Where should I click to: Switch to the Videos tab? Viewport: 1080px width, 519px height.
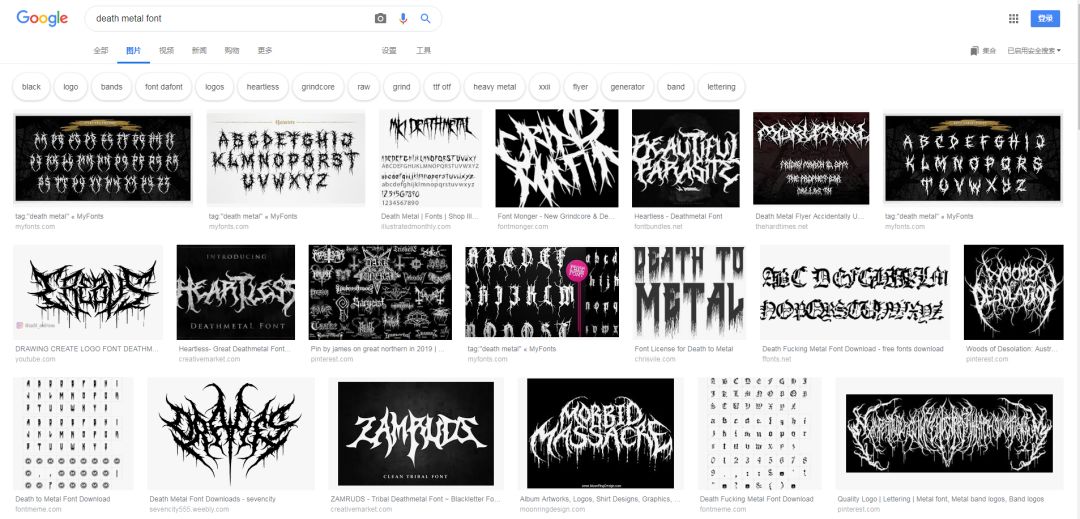coord(166,50)
